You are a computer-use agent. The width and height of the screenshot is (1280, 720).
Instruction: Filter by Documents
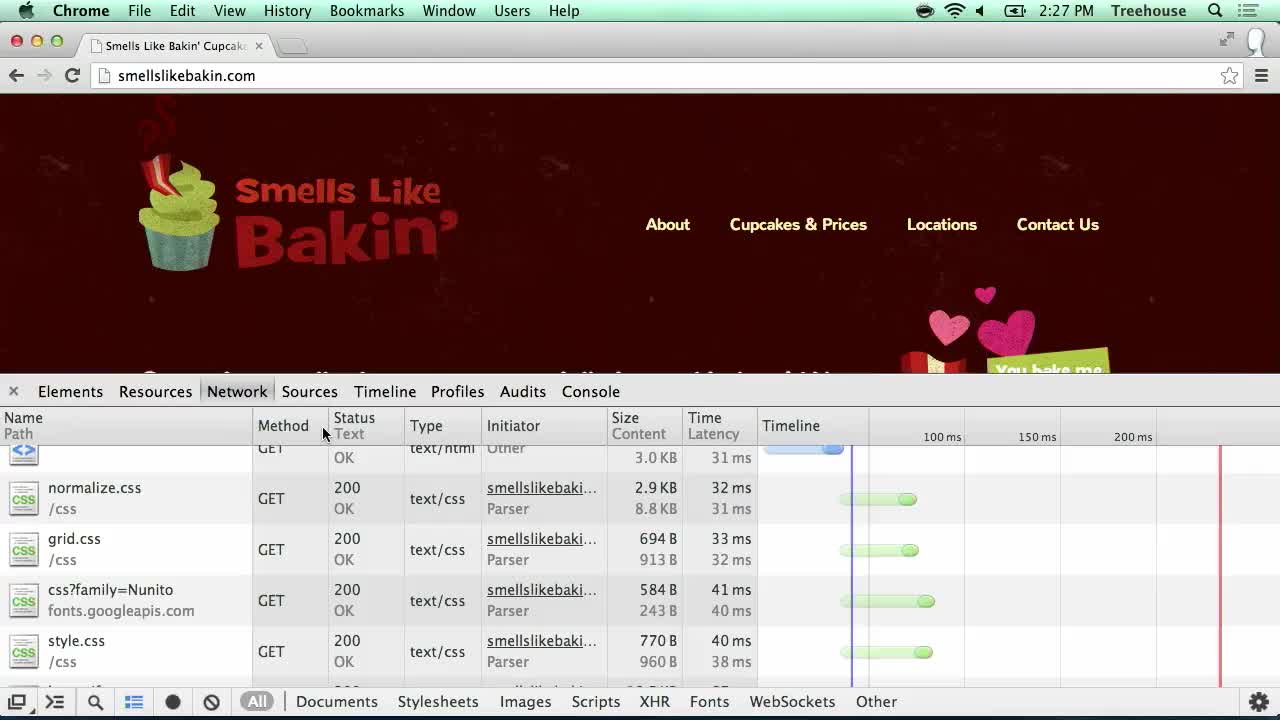[336, 702]
